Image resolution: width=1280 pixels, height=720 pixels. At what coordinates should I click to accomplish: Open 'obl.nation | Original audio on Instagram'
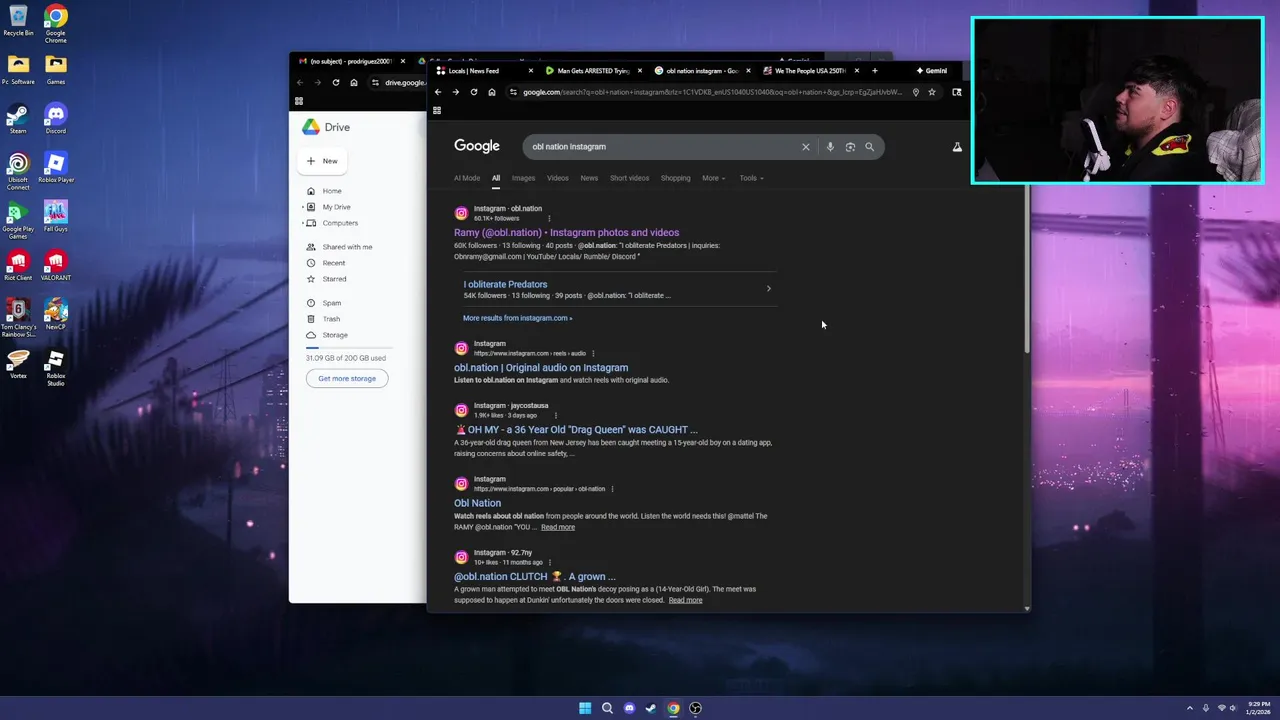point(541,368)
